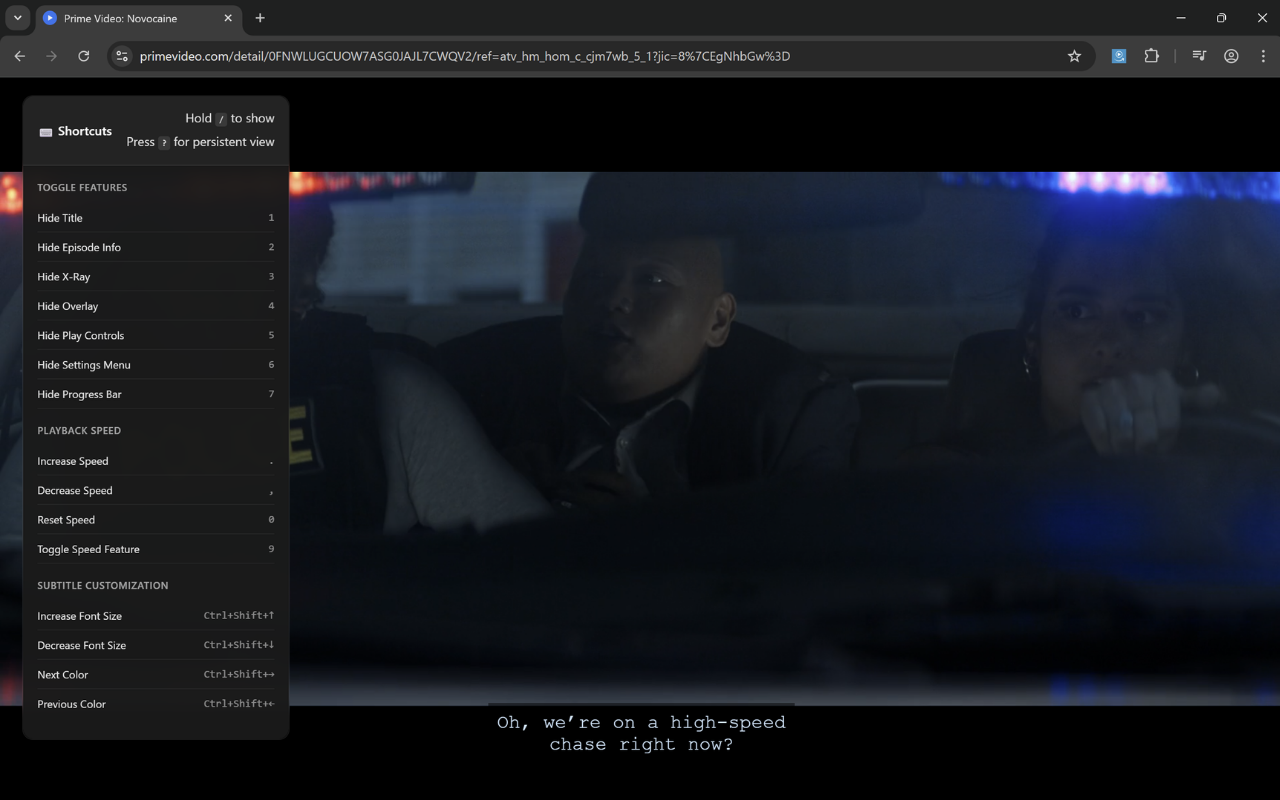Viewport: 1280px width, 800px height.
Task: Open the tab search dropdown arrow
Action: click(x=16, y=17)
